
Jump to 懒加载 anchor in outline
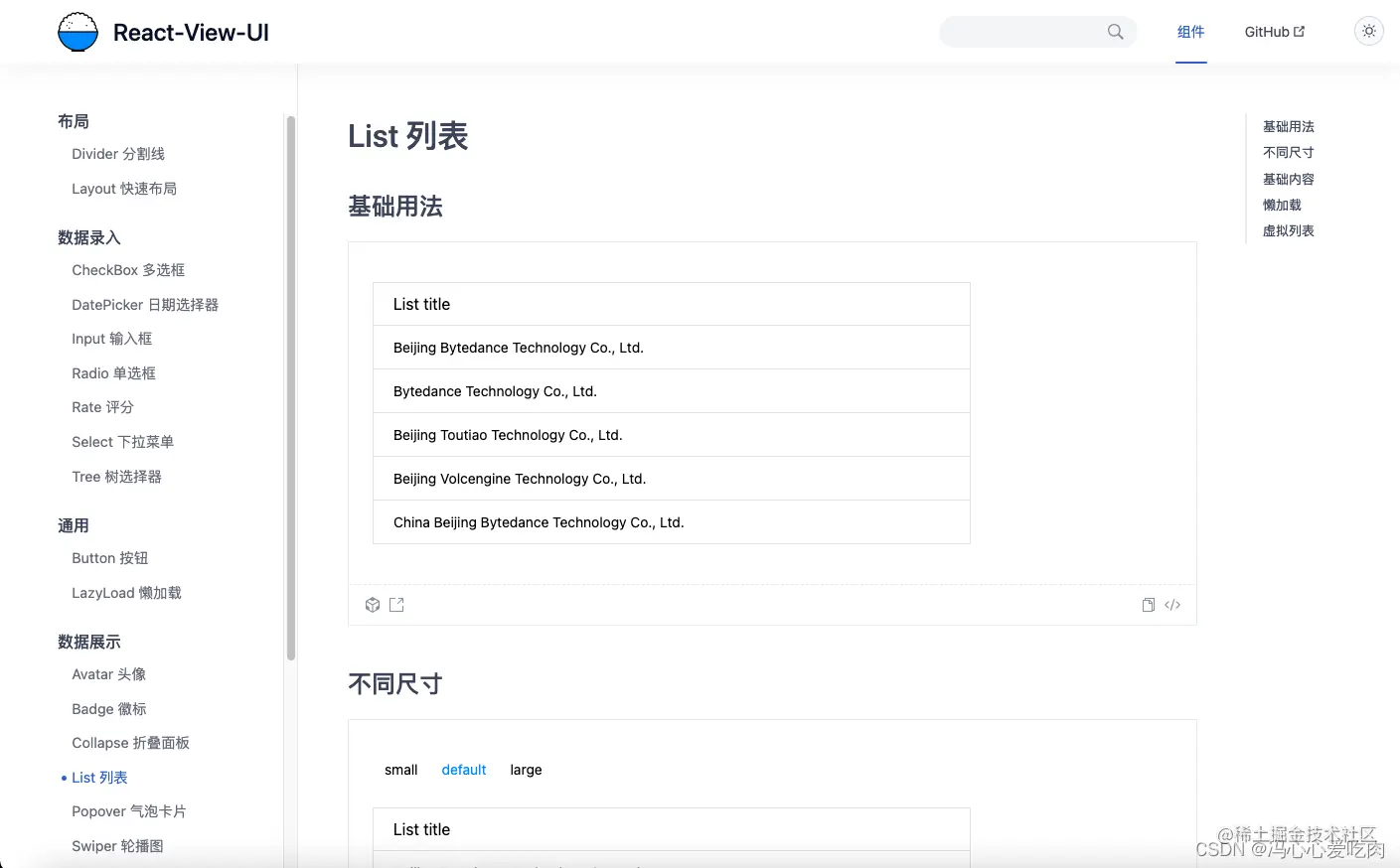1282,205
